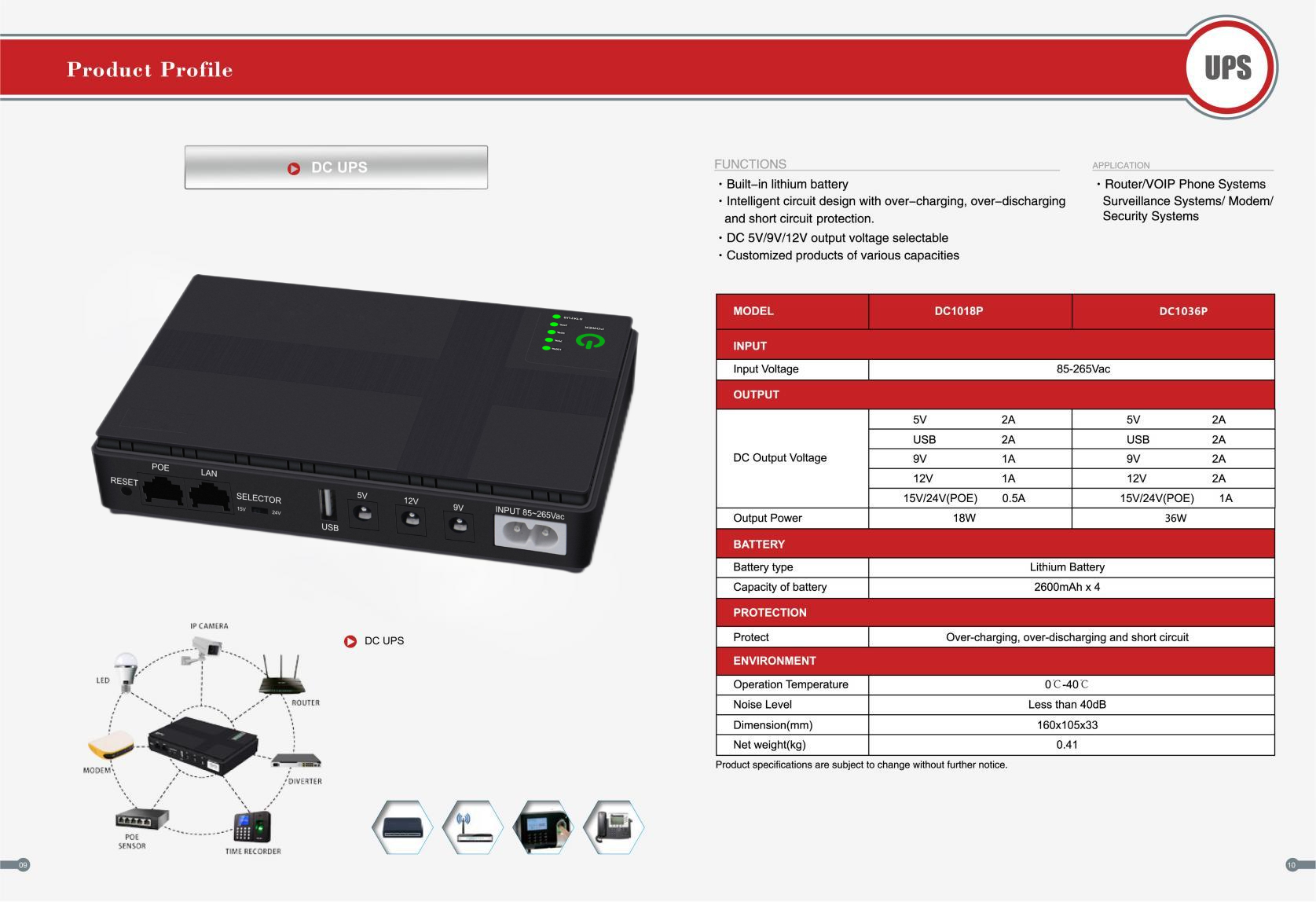
Task: Select the yellow modem icon
Action: pyautogui.click(x=109, y=747)
